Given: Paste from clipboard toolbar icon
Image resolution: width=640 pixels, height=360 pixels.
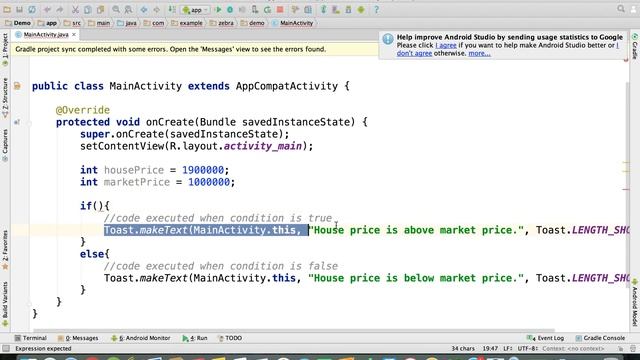Looking at the screenshot, I should pyautogui.click(x=100, y=9).
